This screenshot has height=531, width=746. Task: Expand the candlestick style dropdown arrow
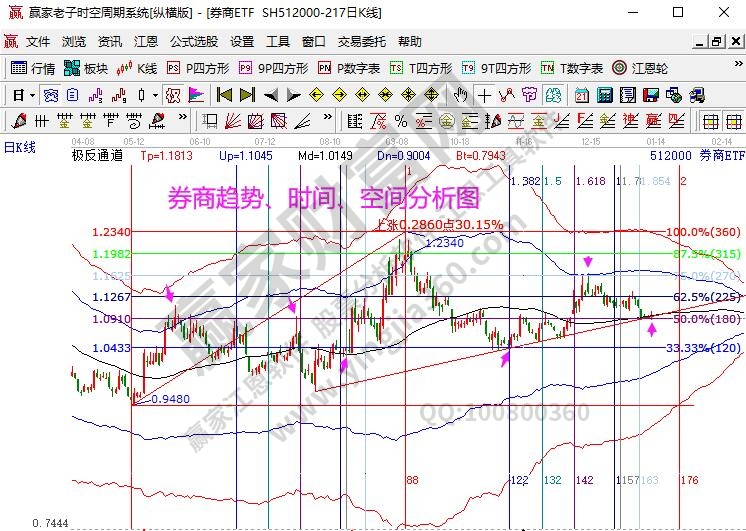coord(154,95)
